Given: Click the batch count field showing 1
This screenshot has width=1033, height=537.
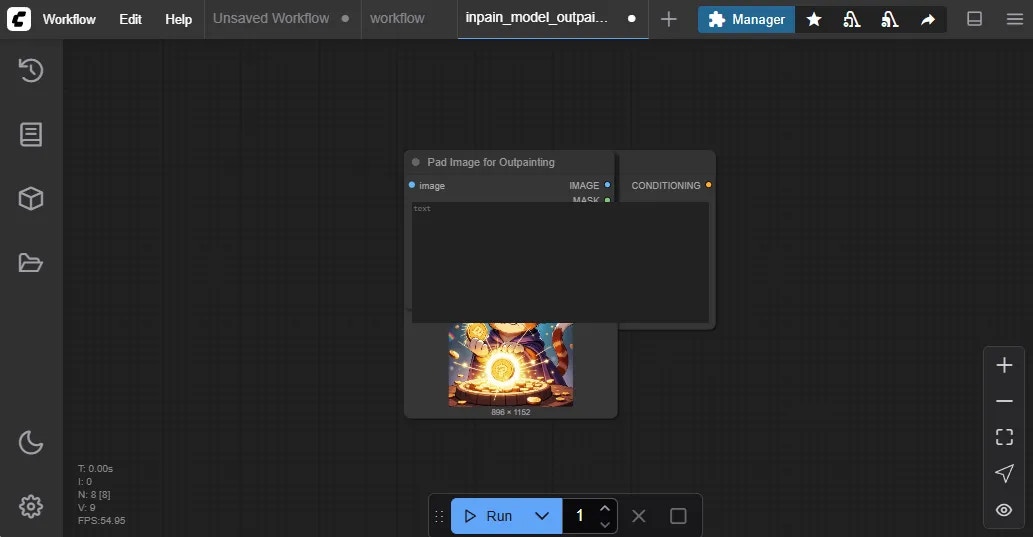Looking at the screenshot, I should (x=580, y=516).
